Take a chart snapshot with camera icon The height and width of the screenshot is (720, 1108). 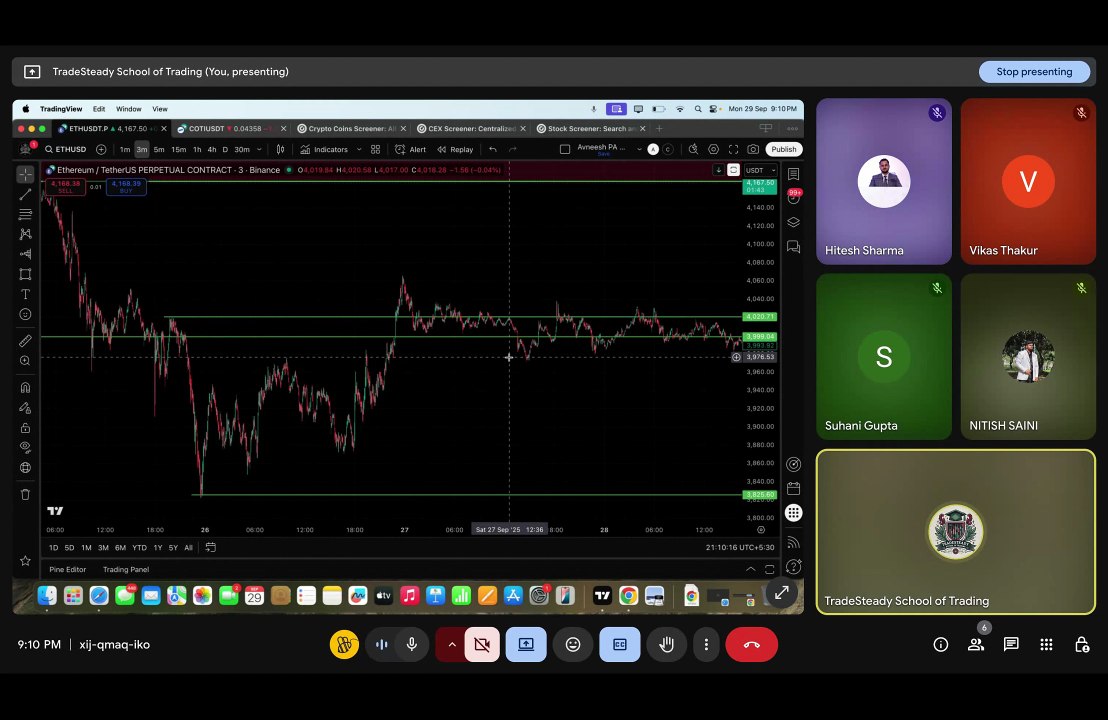753,149
